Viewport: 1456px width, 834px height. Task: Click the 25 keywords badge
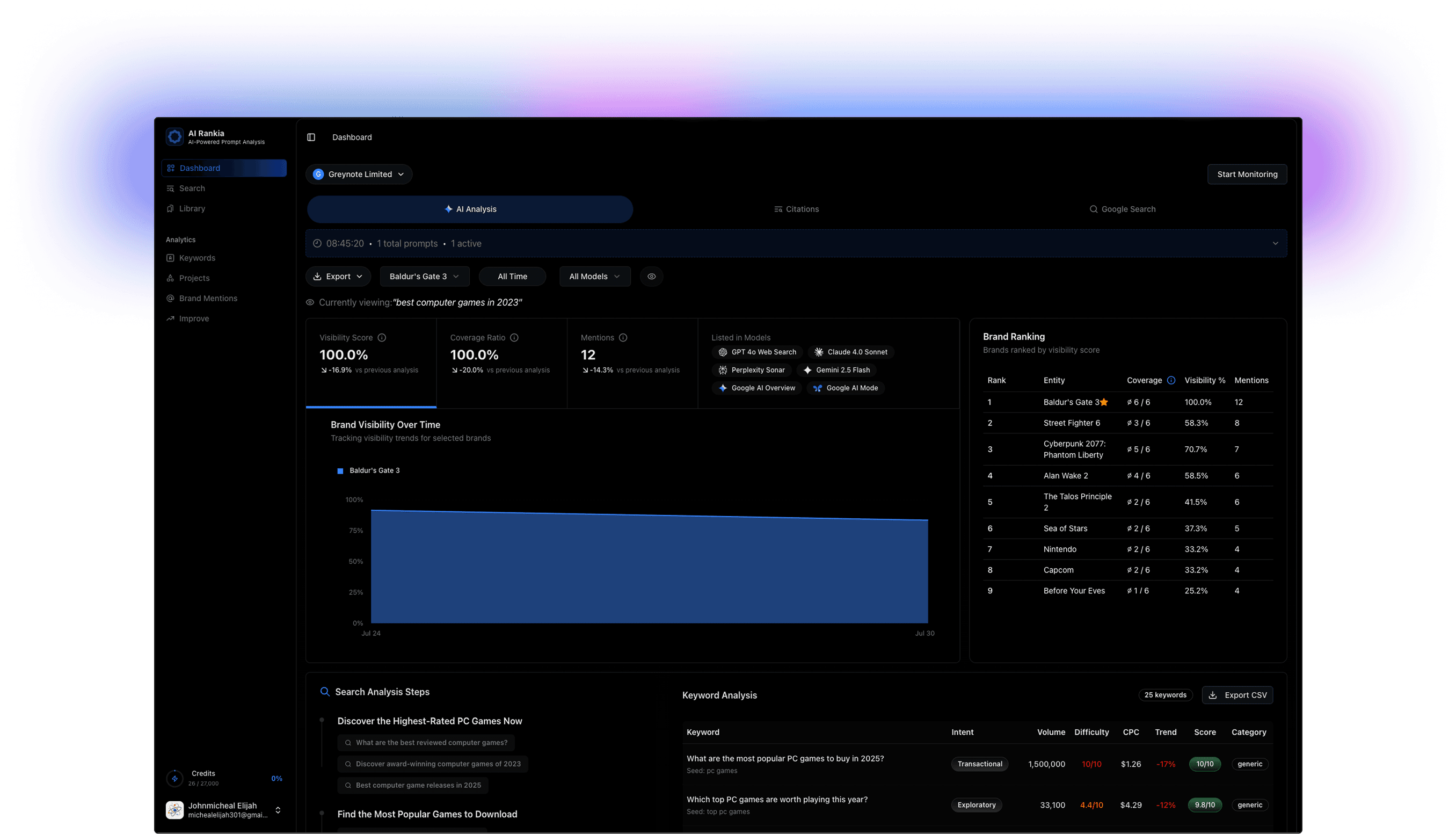click(x=1164, y=695)
